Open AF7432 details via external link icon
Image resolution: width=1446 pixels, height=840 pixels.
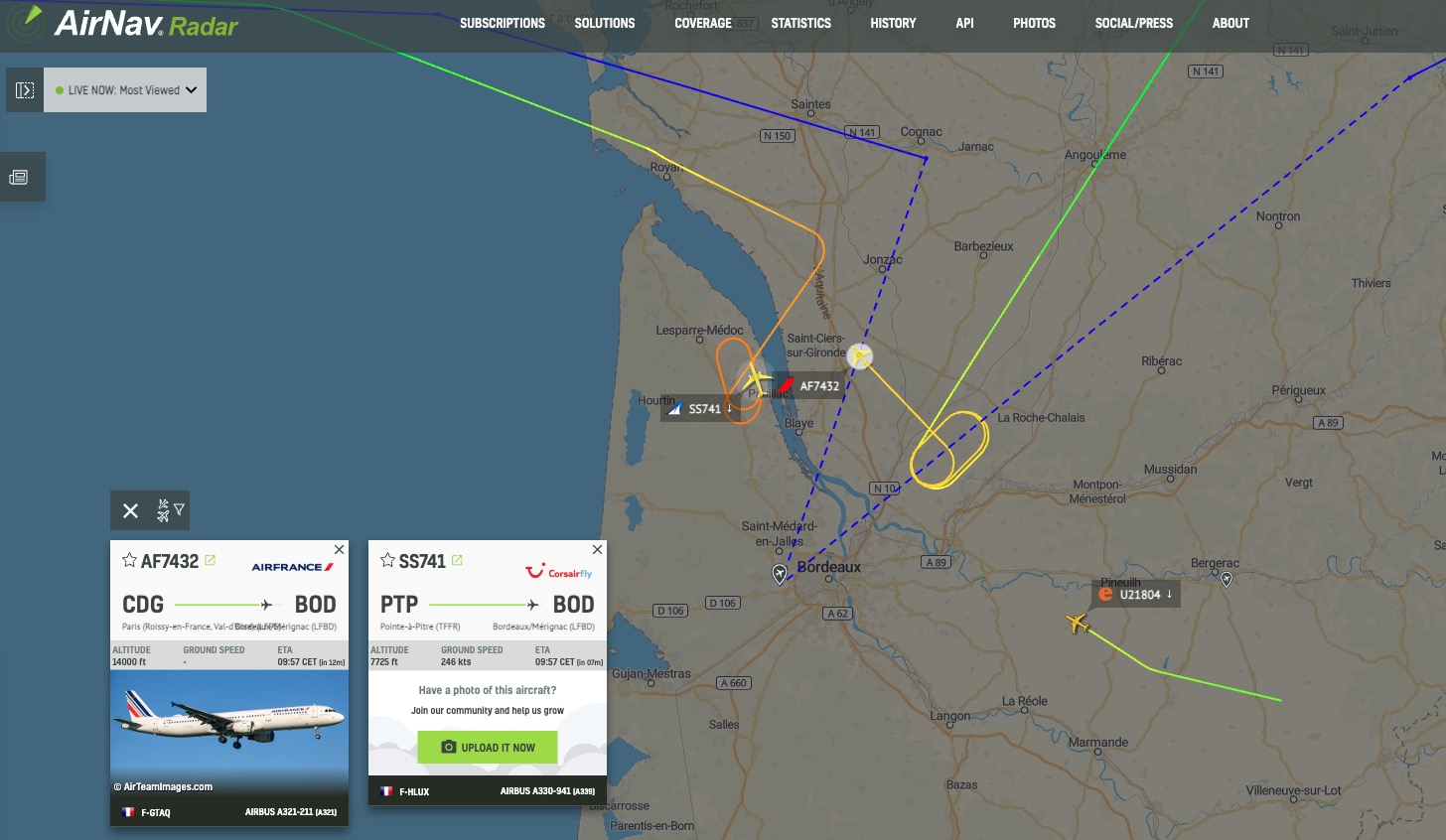(x=211, y=560)
